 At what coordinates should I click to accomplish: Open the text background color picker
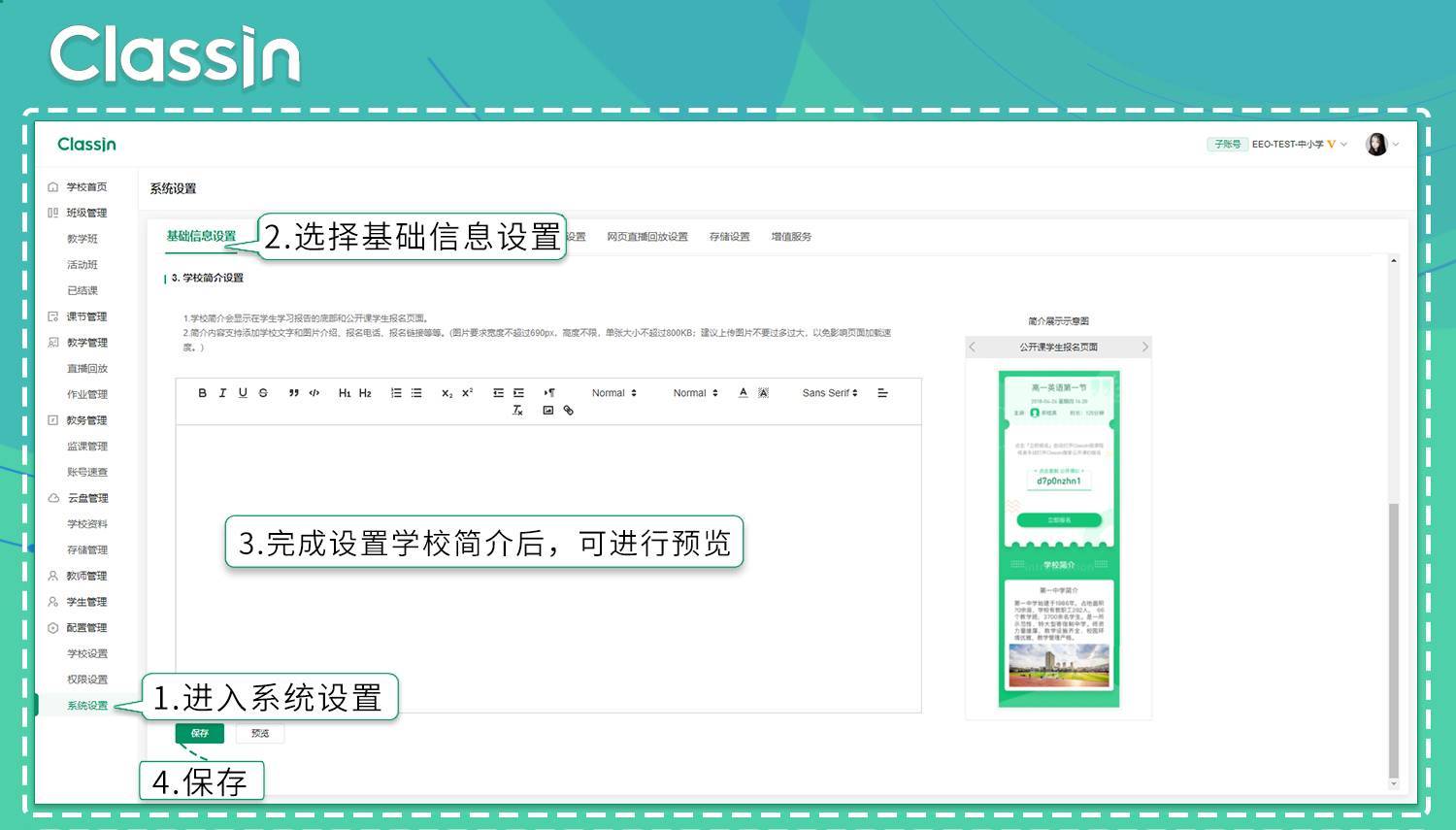coord(763,393)
